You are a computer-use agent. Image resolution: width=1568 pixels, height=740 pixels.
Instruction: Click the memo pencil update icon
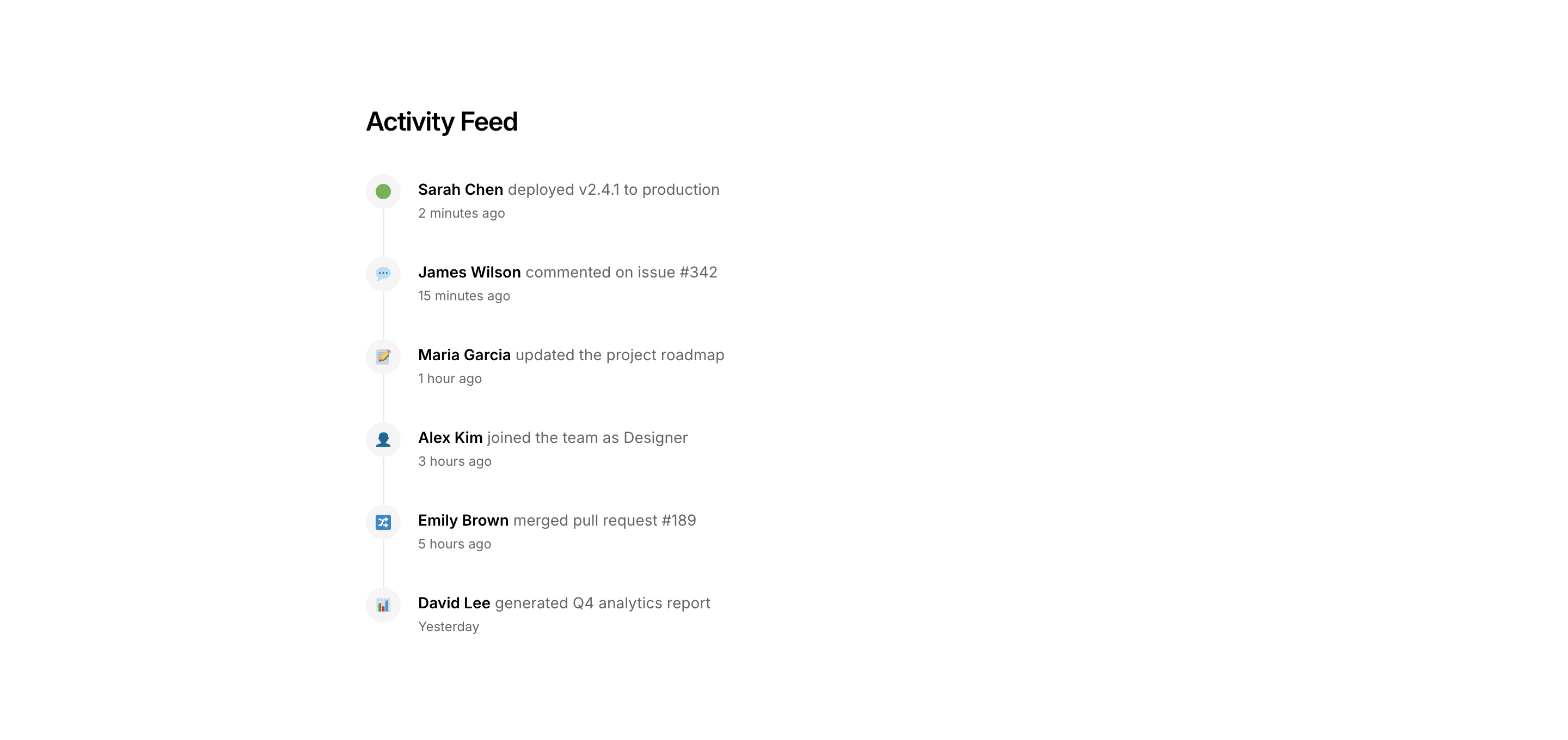point(383,356)
